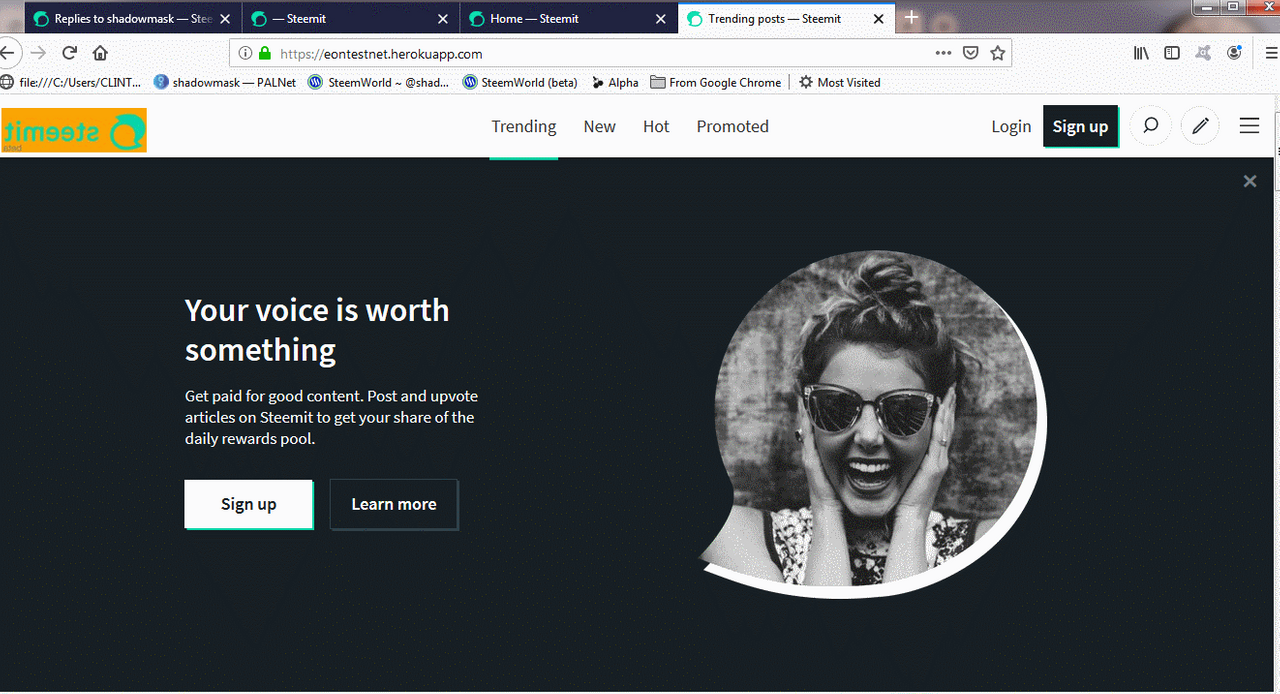The image size is (1280, 694).
Task: Open the Alpha bookmark
Action: tap(615, 82)
